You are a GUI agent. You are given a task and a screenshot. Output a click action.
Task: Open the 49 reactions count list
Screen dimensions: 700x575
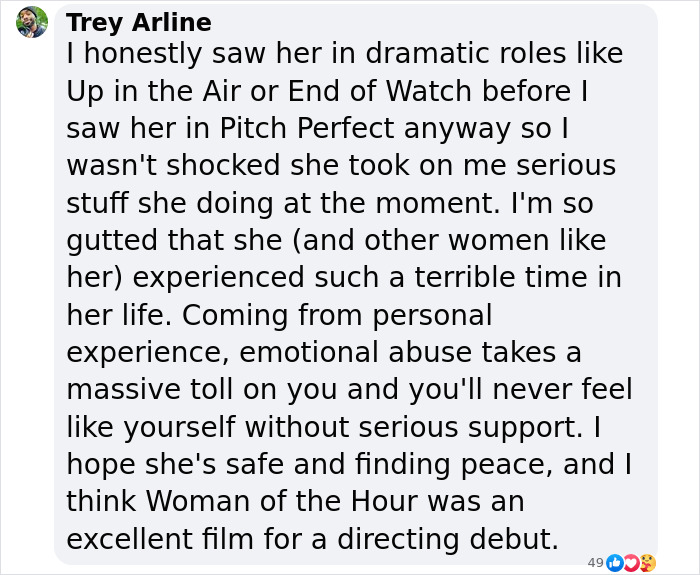click(595, 562)
